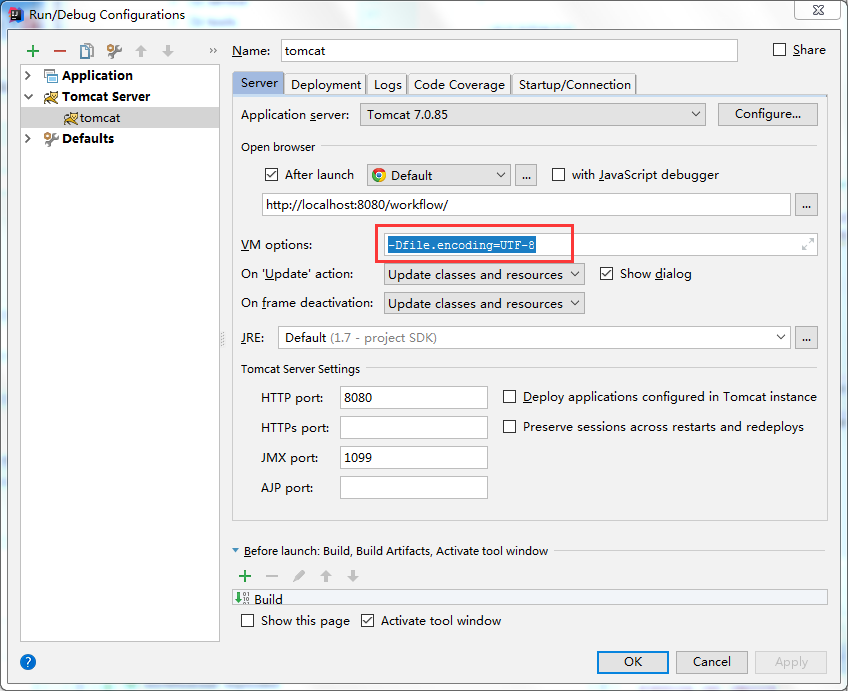The height and width of the screenshot is (691, 848).
Task: Move configuration down in the list
Action: tap(168, 51)
